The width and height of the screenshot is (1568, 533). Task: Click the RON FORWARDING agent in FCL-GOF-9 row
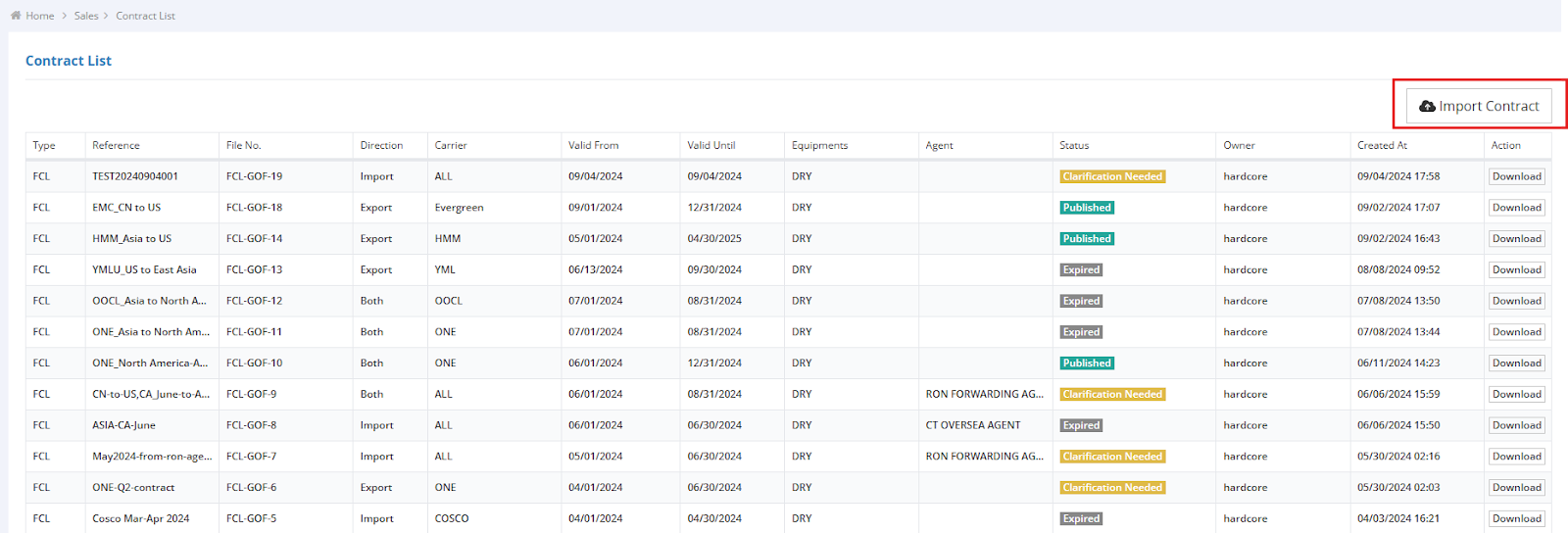pyautogui.click(x=984, y=394)
